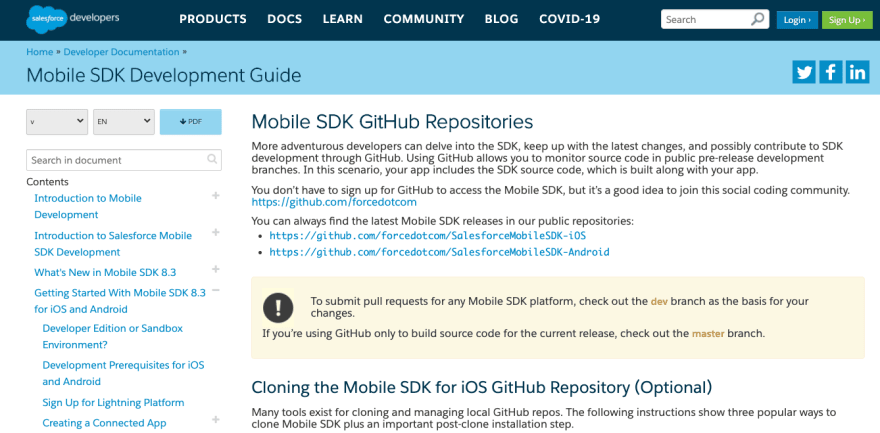Click the magnifier icon in top search
The width and height of the screenshot is (880, 433).
coord(758,19)
